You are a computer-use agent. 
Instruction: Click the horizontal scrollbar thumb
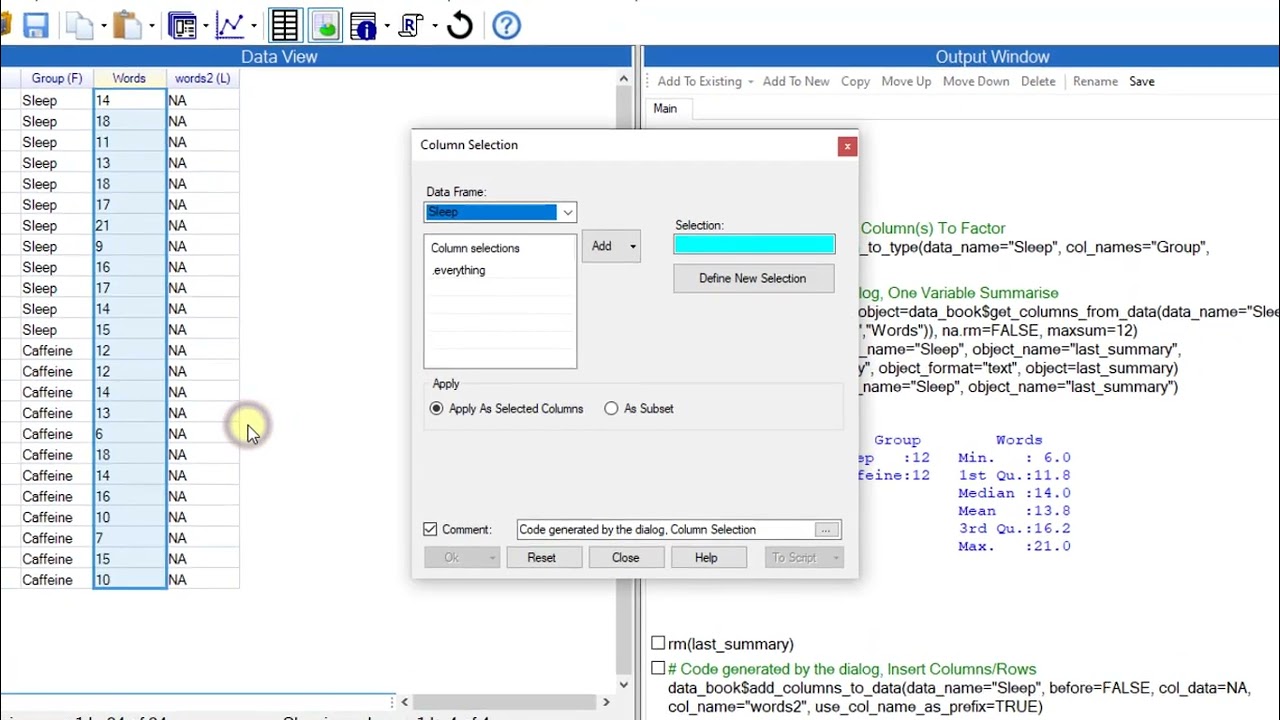point(504,702)
